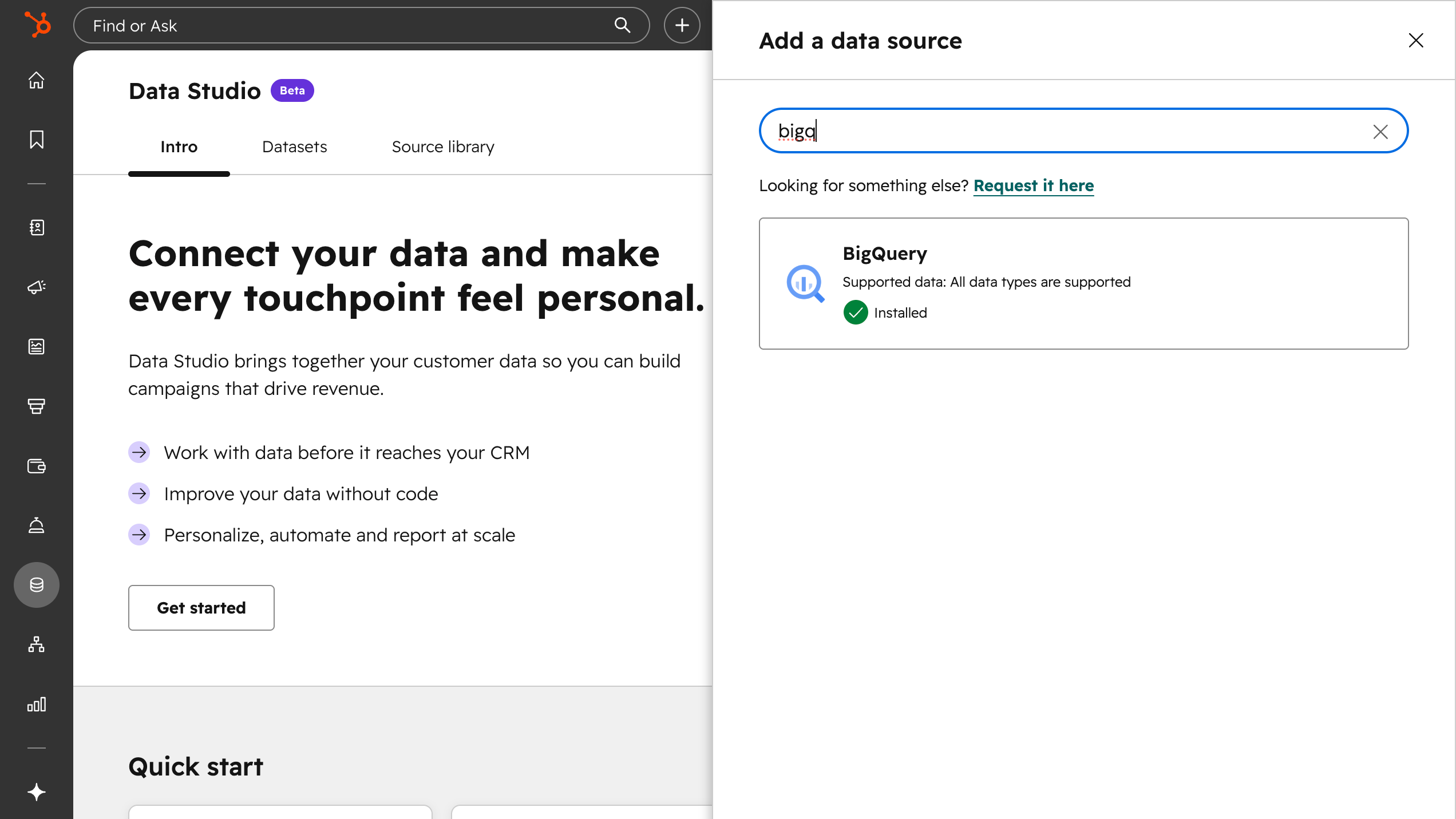The height and width of the screenshot is (819, 1456).
Task: Switch to the Intro tab
Action: [x=179, y=147]
